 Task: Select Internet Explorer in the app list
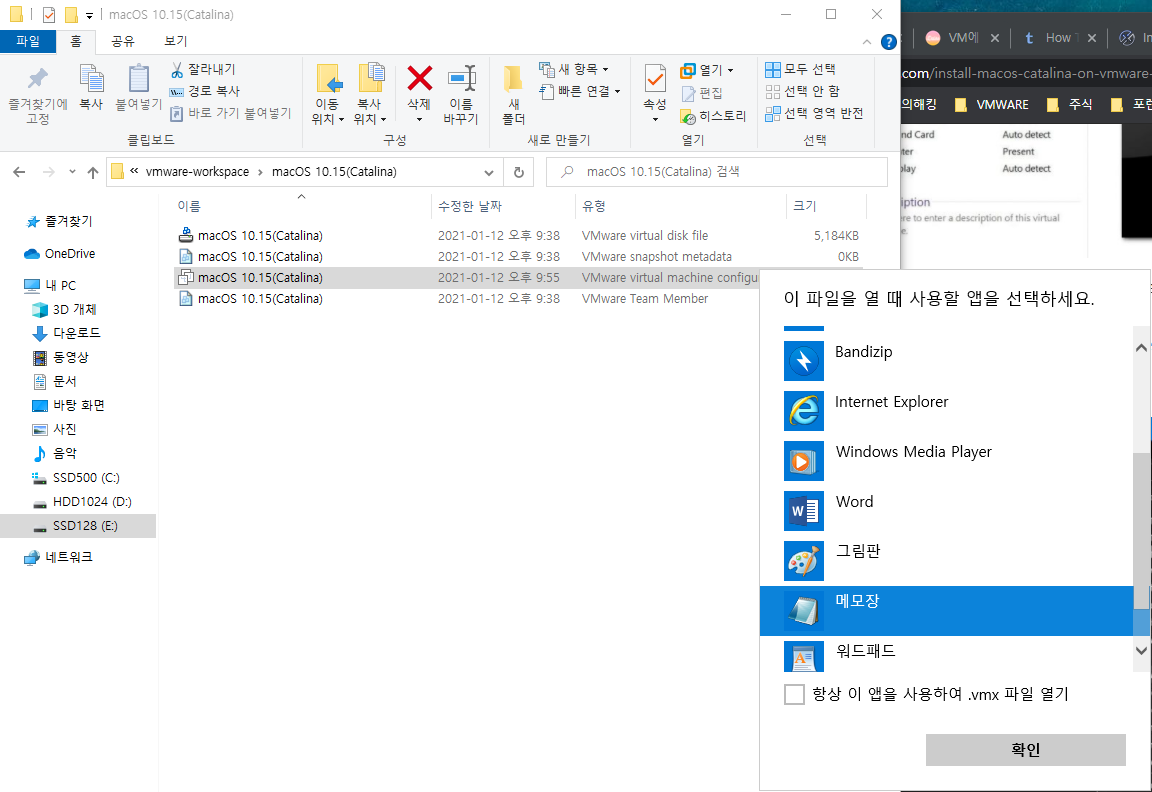click(x=946, y=410)
